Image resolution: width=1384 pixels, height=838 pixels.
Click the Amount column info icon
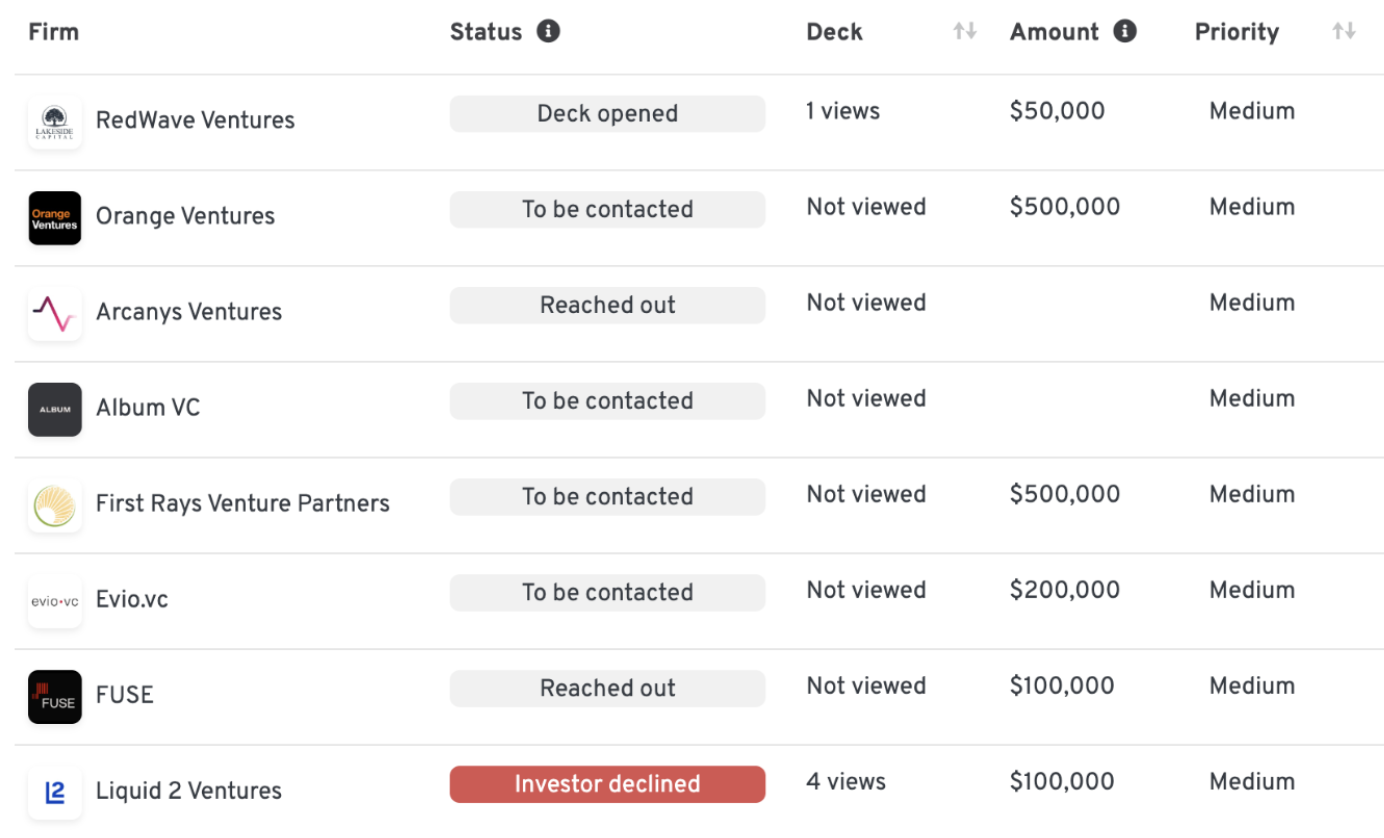pyautogui.click(x=1125, y=31)
